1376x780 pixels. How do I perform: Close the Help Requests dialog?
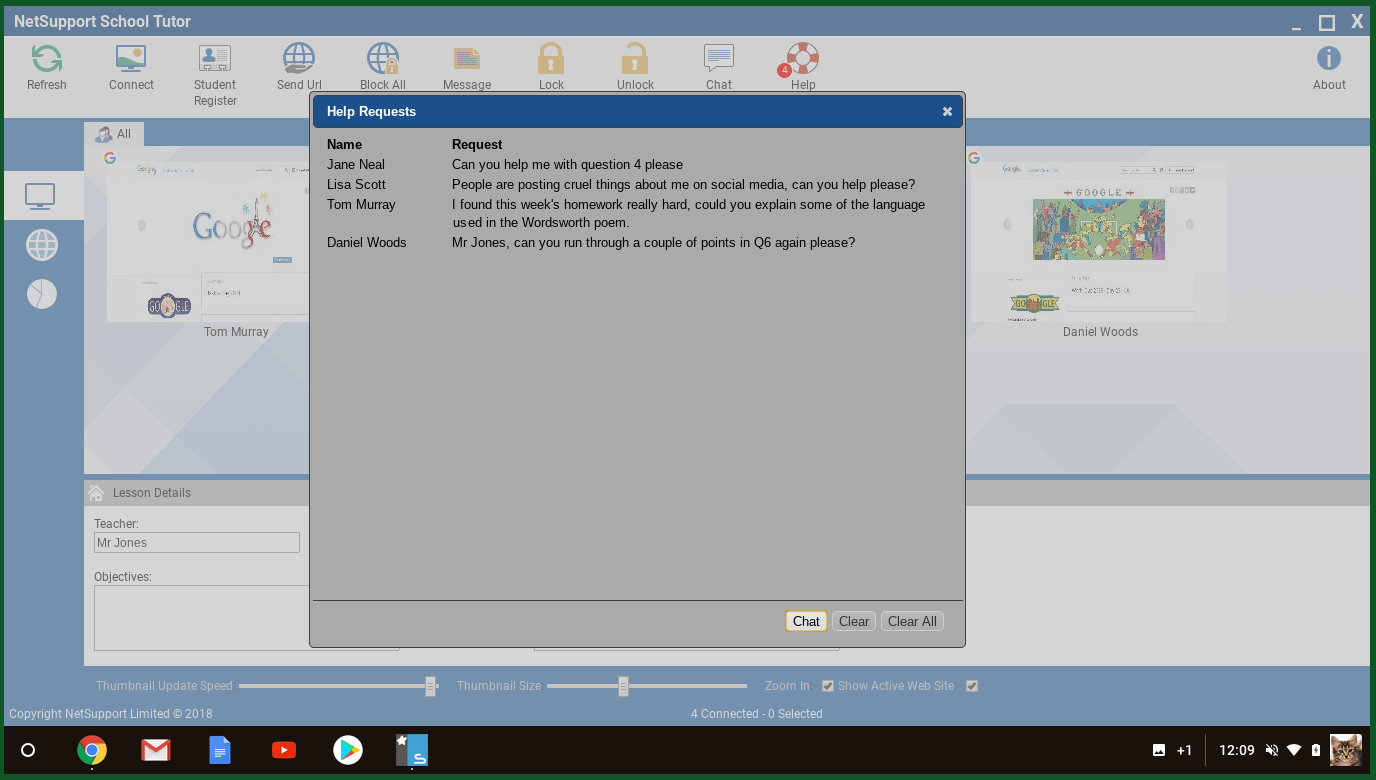point(947,112)
